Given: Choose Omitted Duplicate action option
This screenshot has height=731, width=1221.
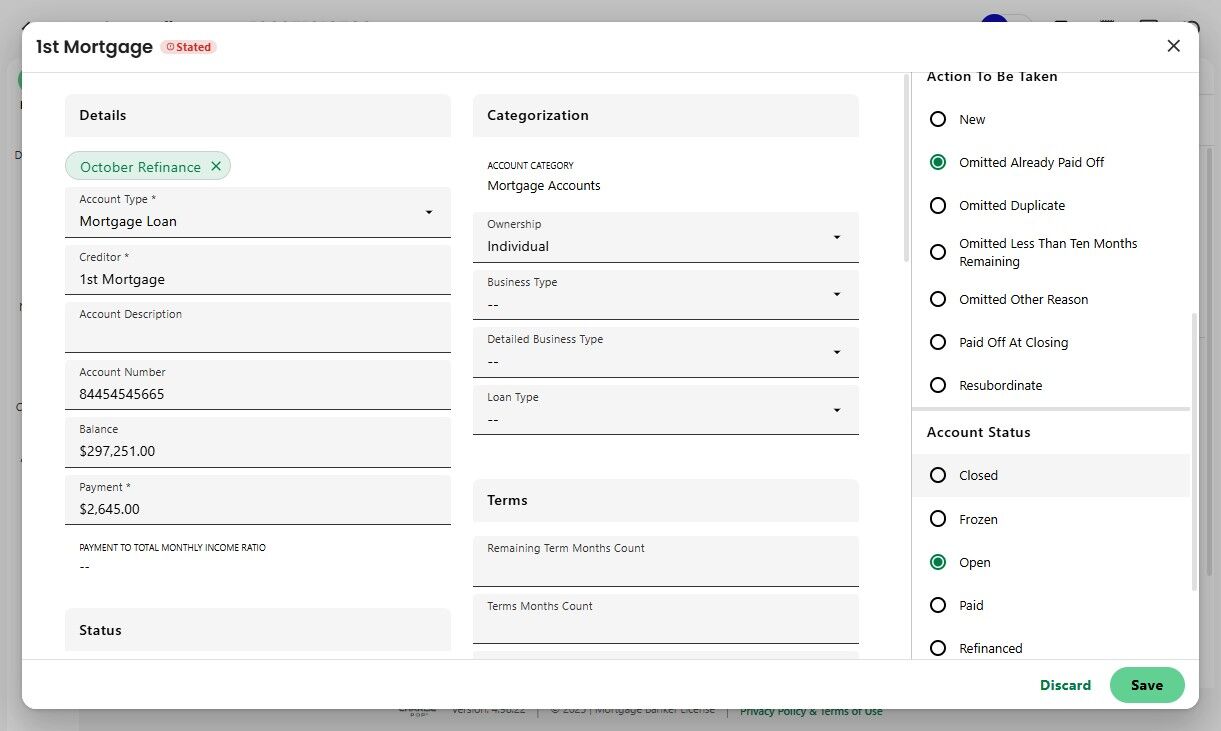Looking at the screenshot, I should [938, 205].
